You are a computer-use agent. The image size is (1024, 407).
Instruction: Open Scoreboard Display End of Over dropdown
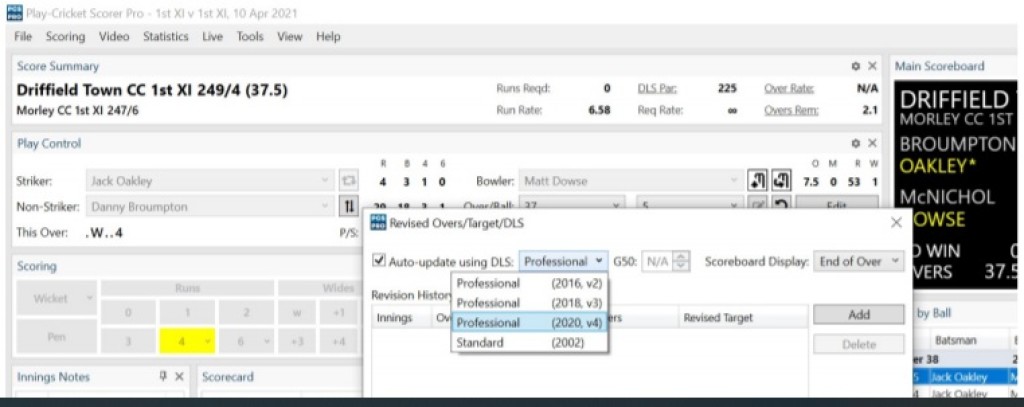[x=859, y=261]
